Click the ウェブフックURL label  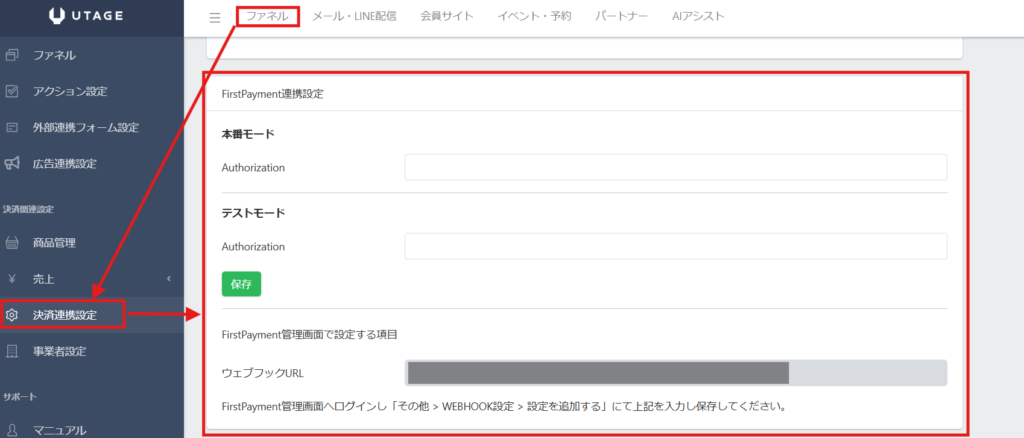pyautogui.click(x=263, y=373)
